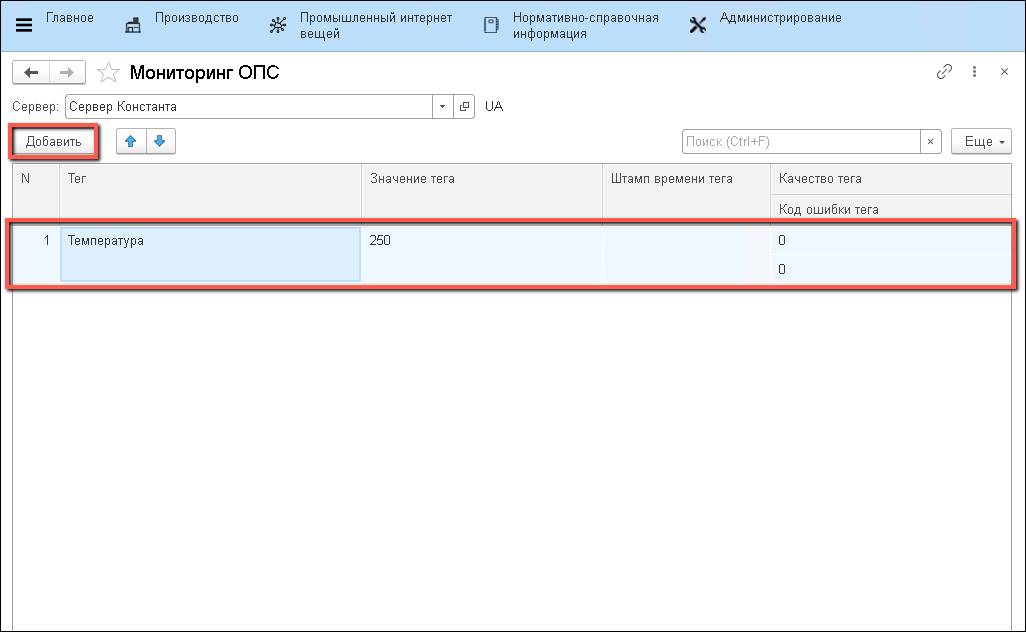Add page to favorites with star icon
The width and height of the screenshot is (1026, 632).
pos(108,73)
